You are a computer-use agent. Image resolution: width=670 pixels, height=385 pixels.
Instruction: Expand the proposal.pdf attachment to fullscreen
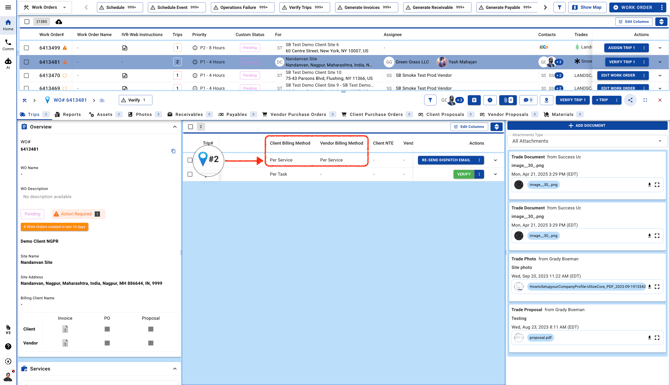coord(657,338)
